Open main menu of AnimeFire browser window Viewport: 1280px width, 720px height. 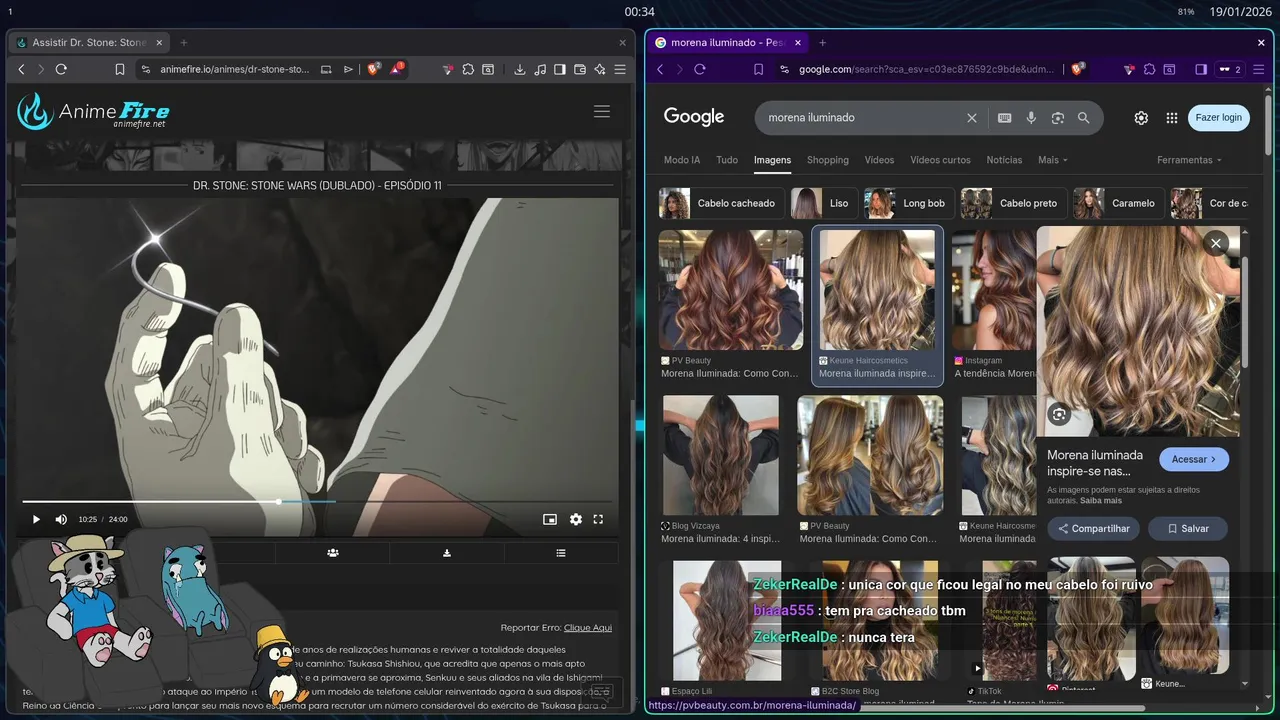pyautogui.click(x=620, y=69)
